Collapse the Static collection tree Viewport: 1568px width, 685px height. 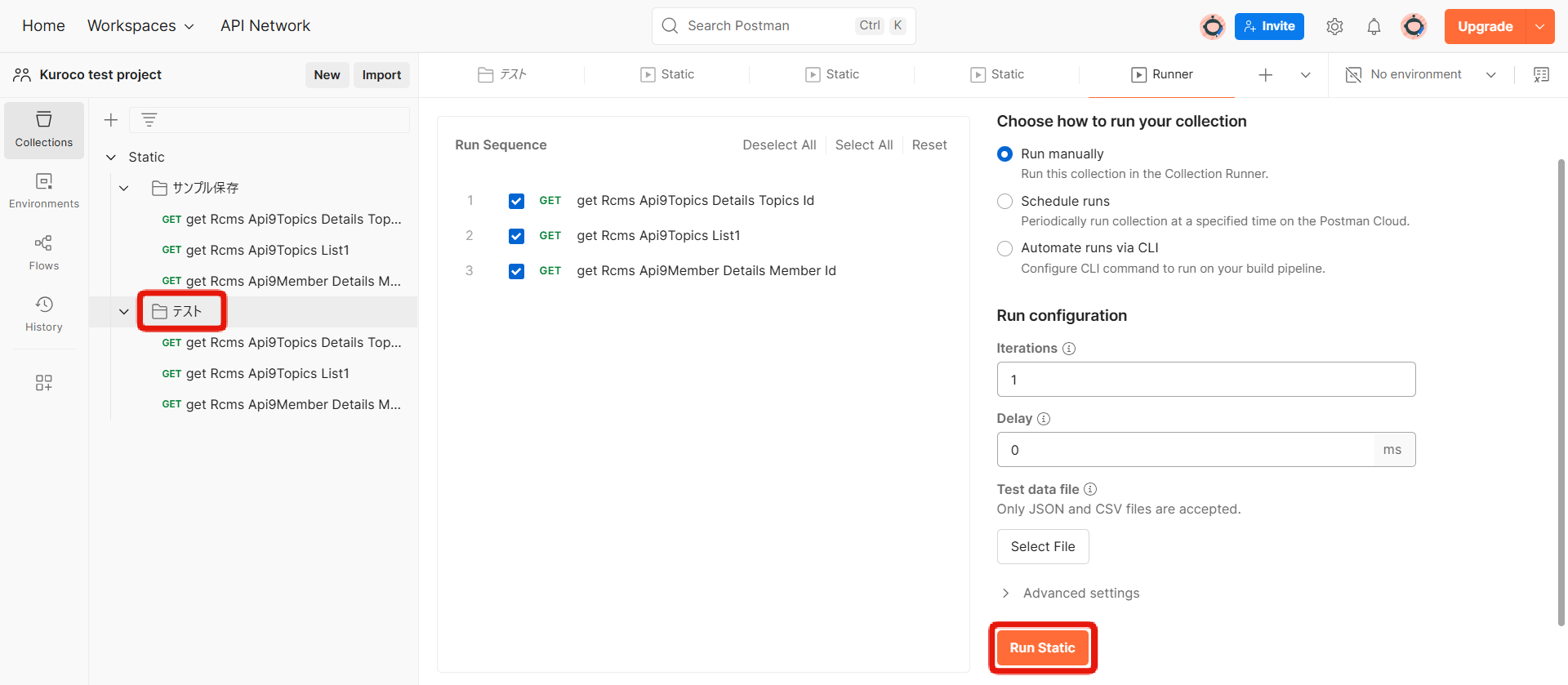(x=111, y=157)
